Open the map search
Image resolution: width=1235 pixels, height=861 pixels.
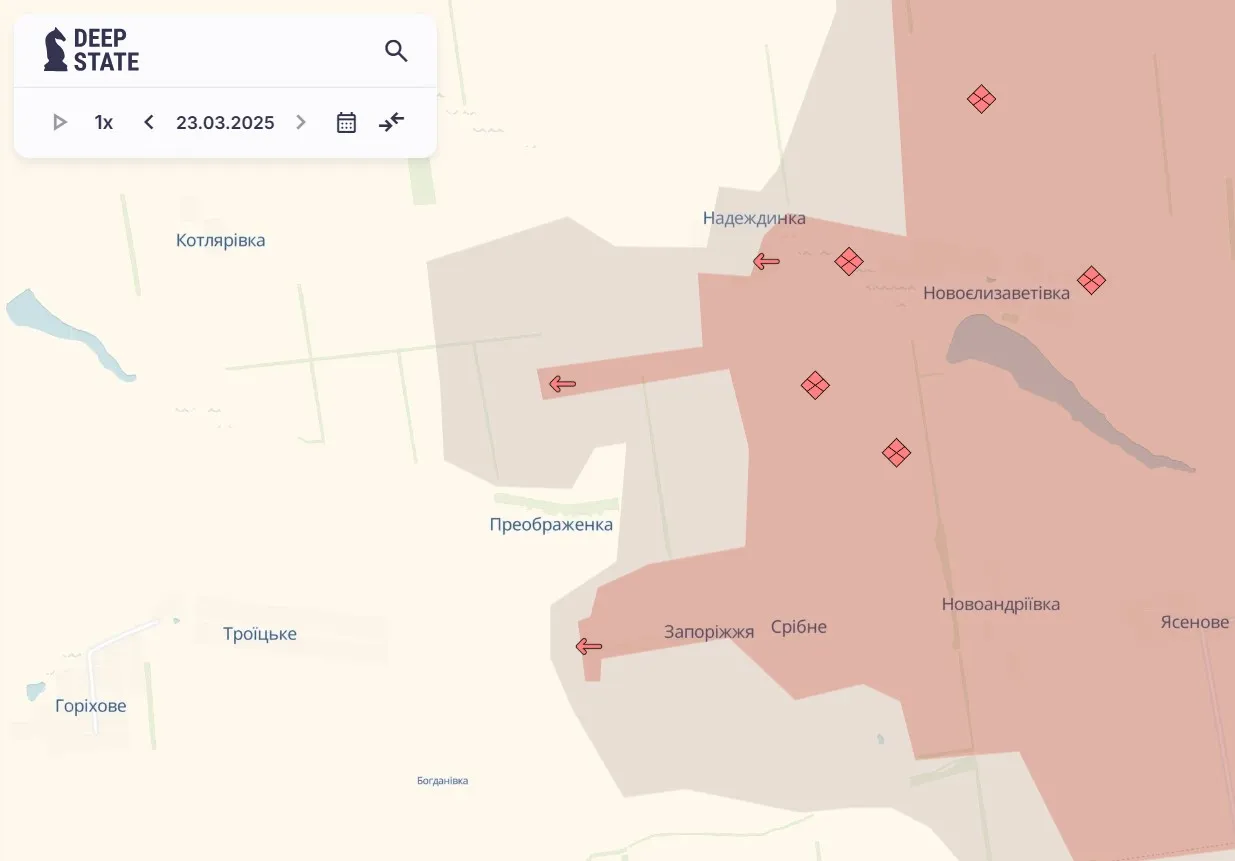tap(396, 50)
